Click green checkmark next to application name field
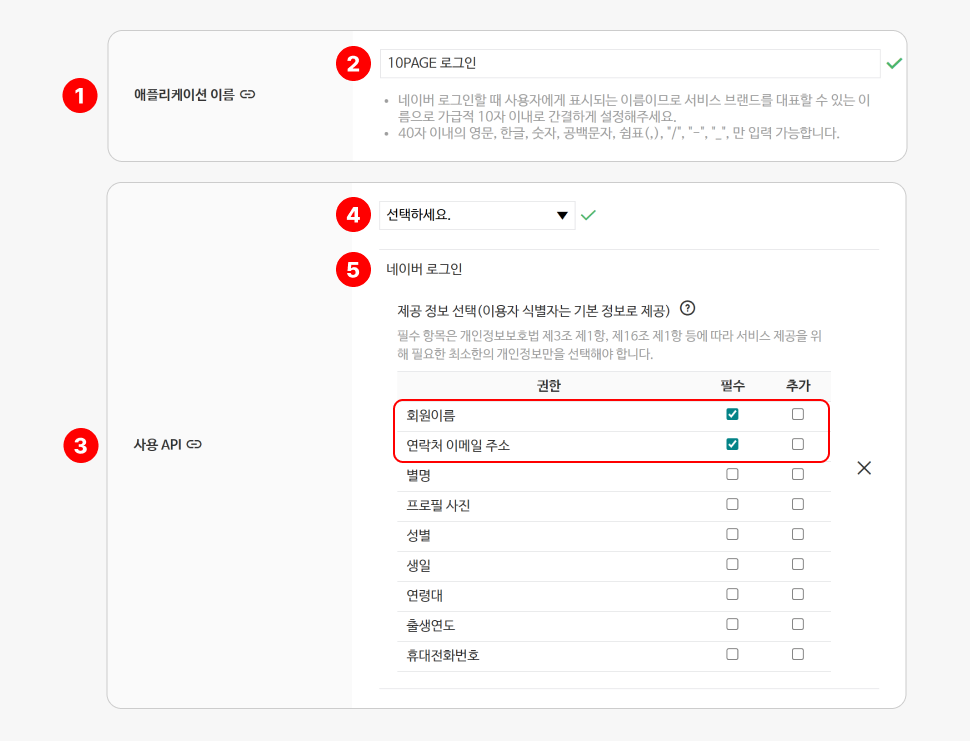970x741 pixels. pyautogui.click(x=894, y=63)
